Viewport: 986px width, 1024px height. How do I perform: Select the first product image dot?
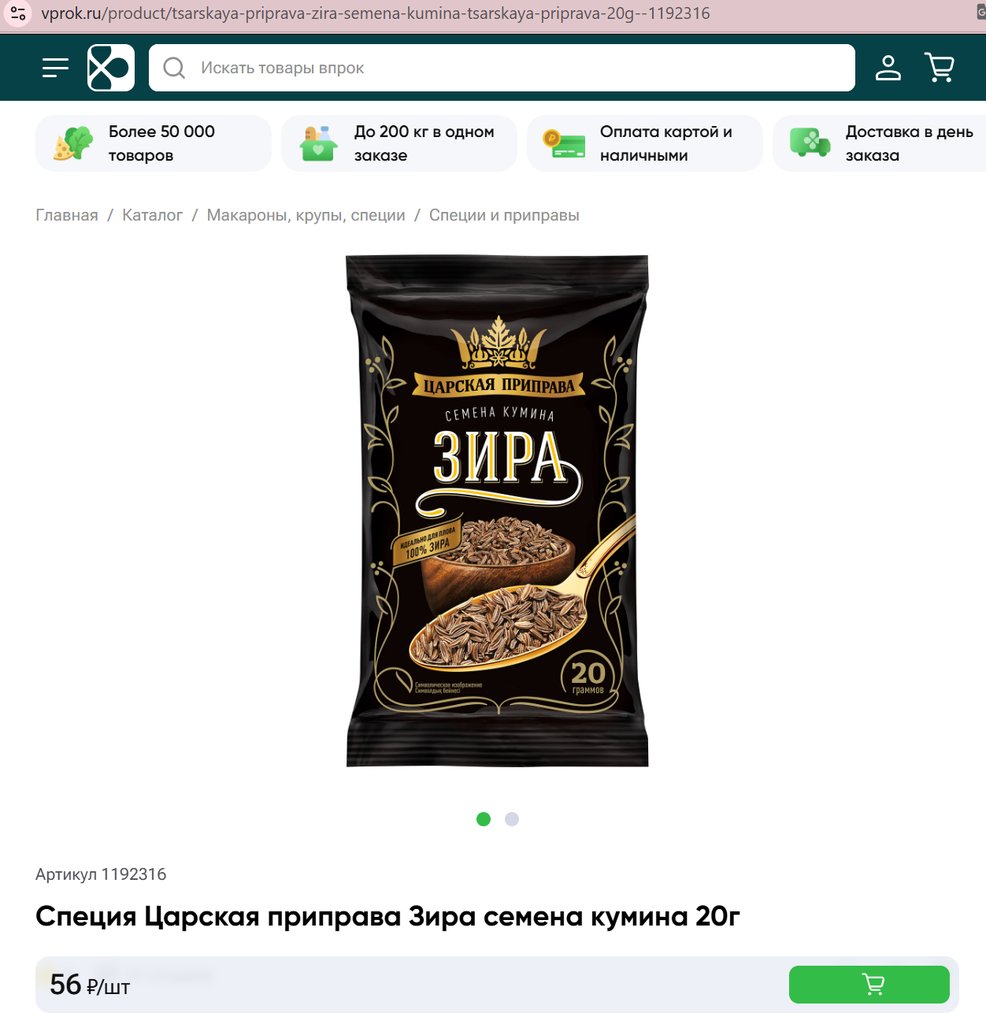(483, 819)
